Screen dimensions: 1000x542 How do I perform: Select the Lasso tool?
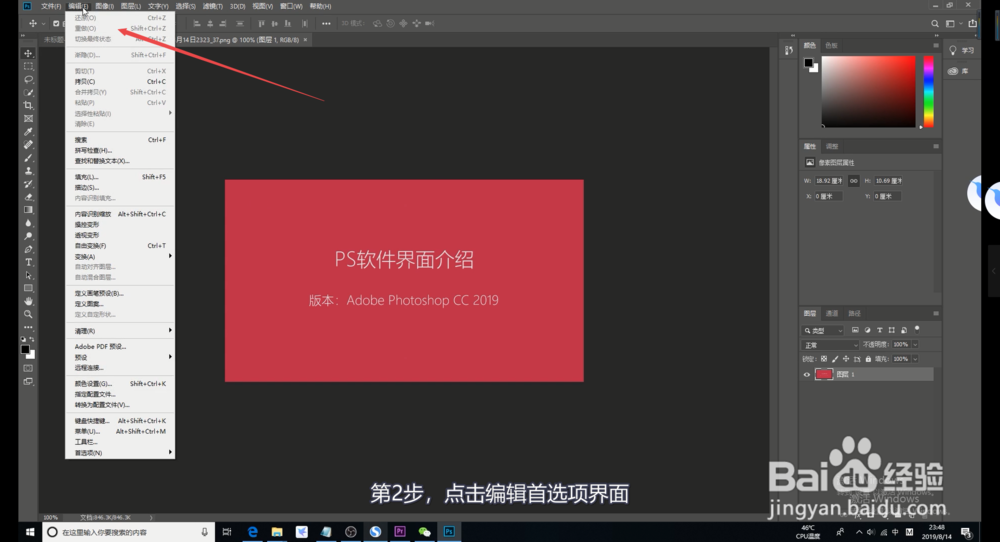point(28,80)
